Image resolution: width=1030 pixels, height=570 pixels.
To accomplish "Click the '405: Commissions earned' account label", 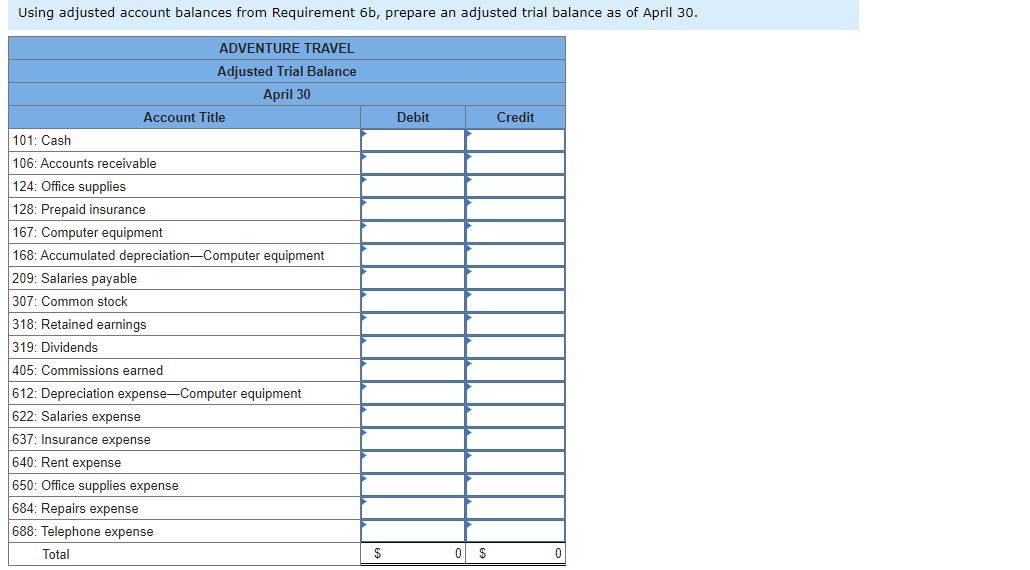I will tap(87, 370).
